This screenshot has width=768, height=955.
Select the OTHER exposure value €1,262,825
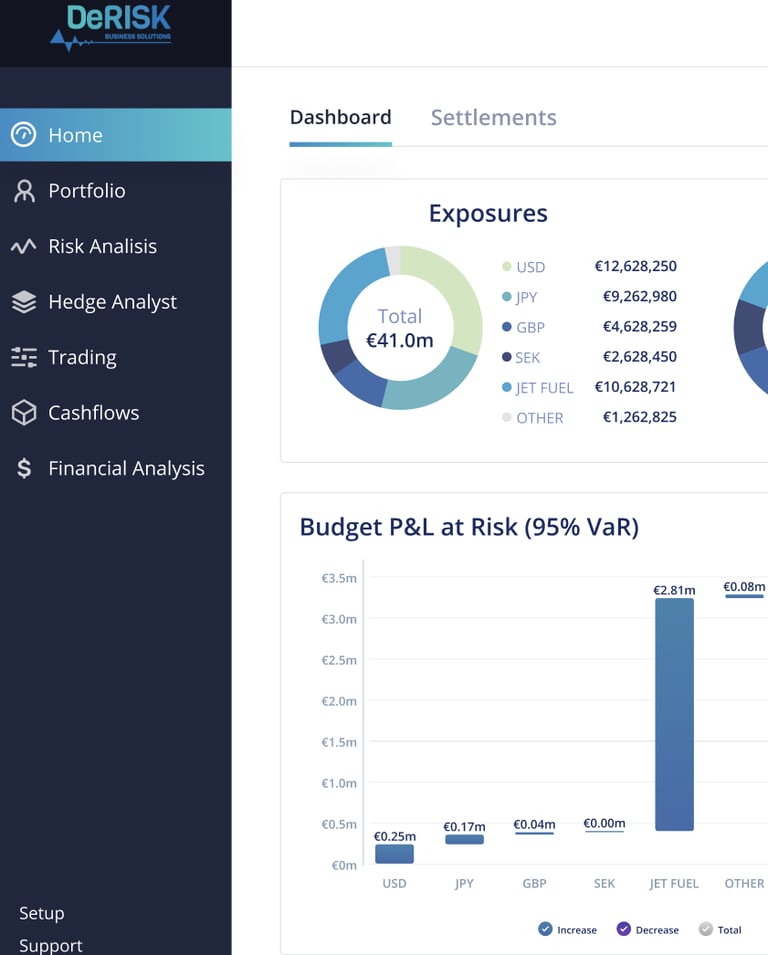click(639, 417)
